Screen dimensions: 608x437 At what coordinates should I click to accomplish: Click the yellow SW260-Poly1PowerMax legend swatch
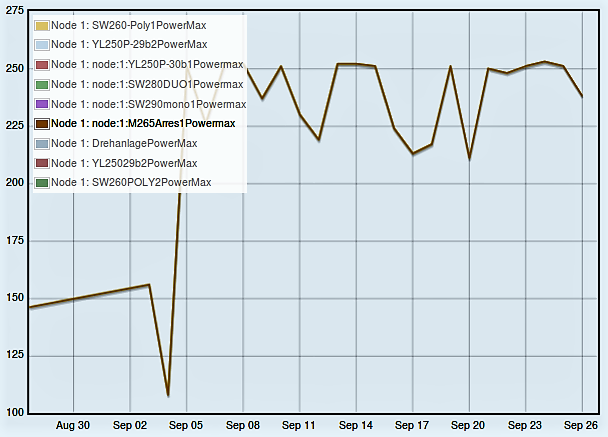pos(41,25)
